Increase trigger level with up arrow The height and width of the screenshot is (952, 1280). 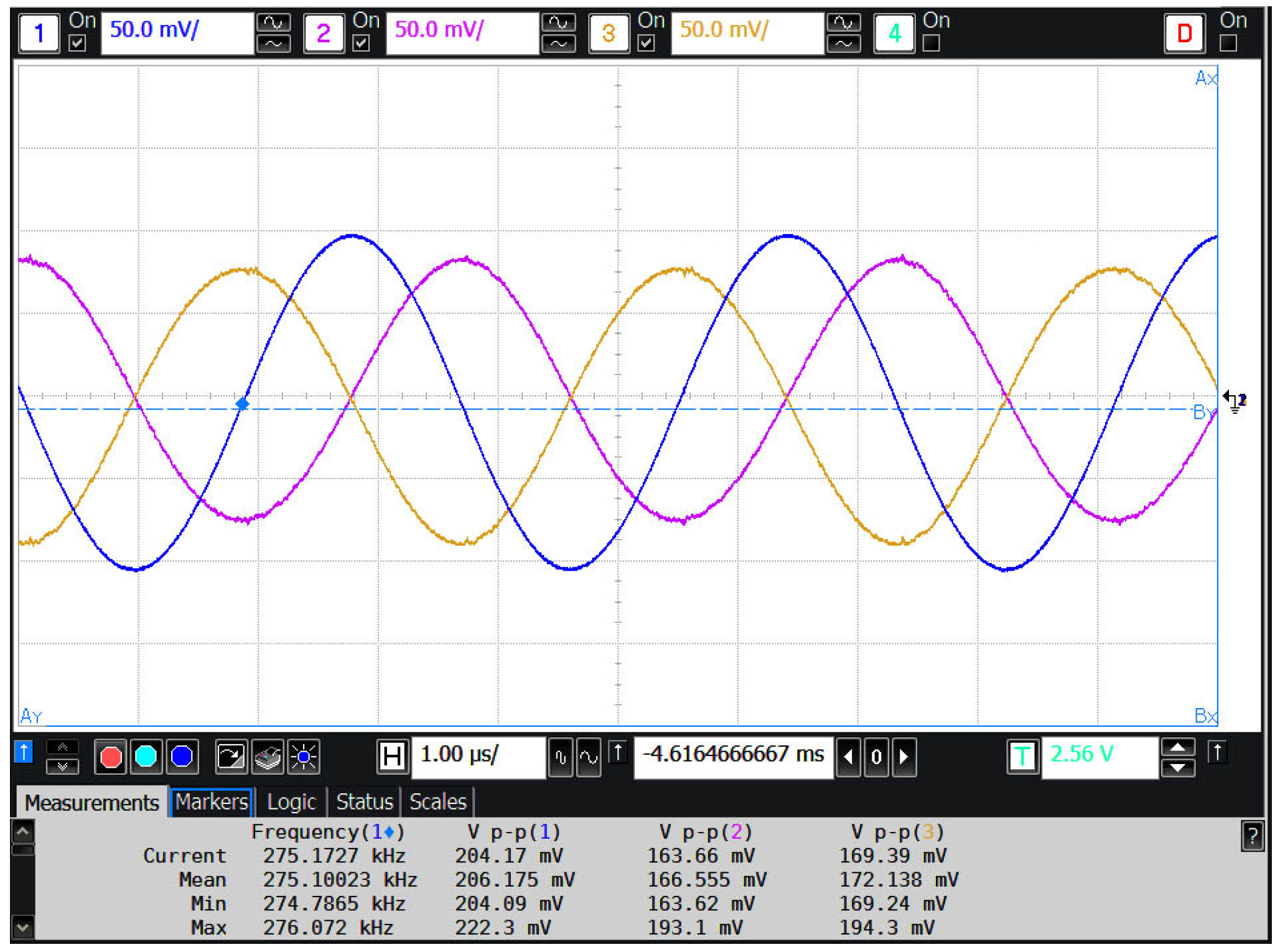pos(1177,747)
